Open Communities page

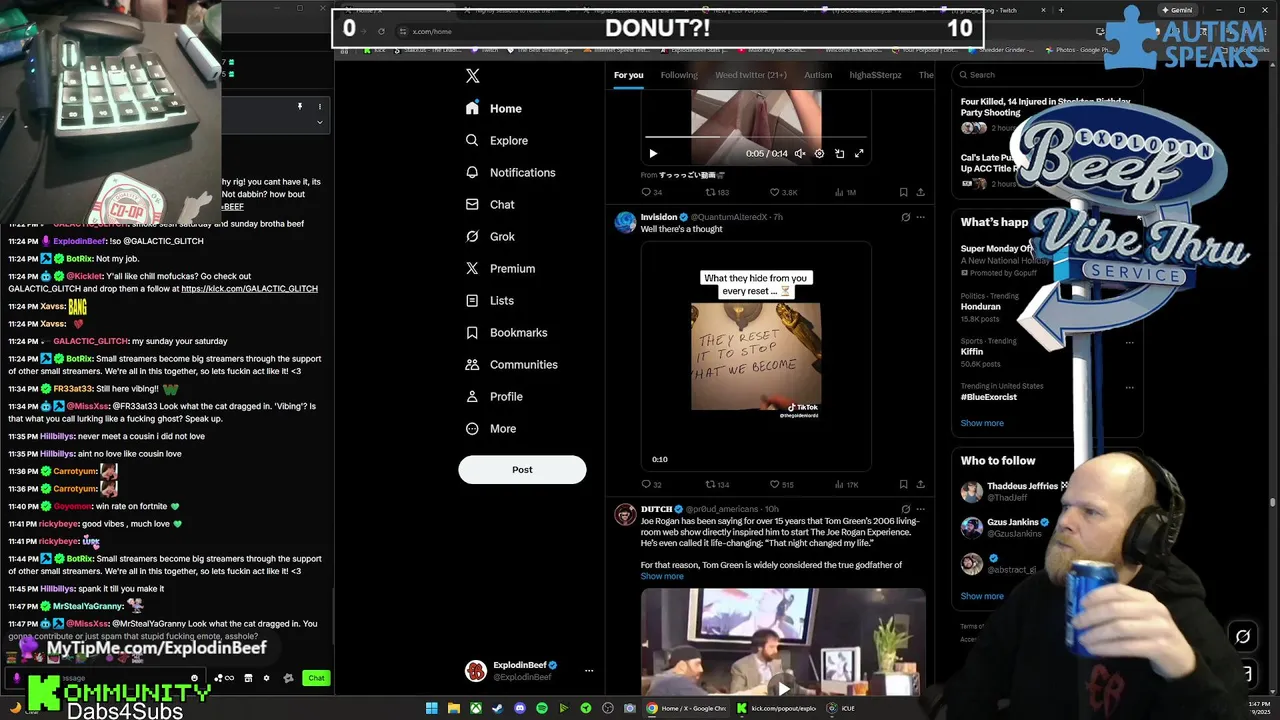[511, 364]
